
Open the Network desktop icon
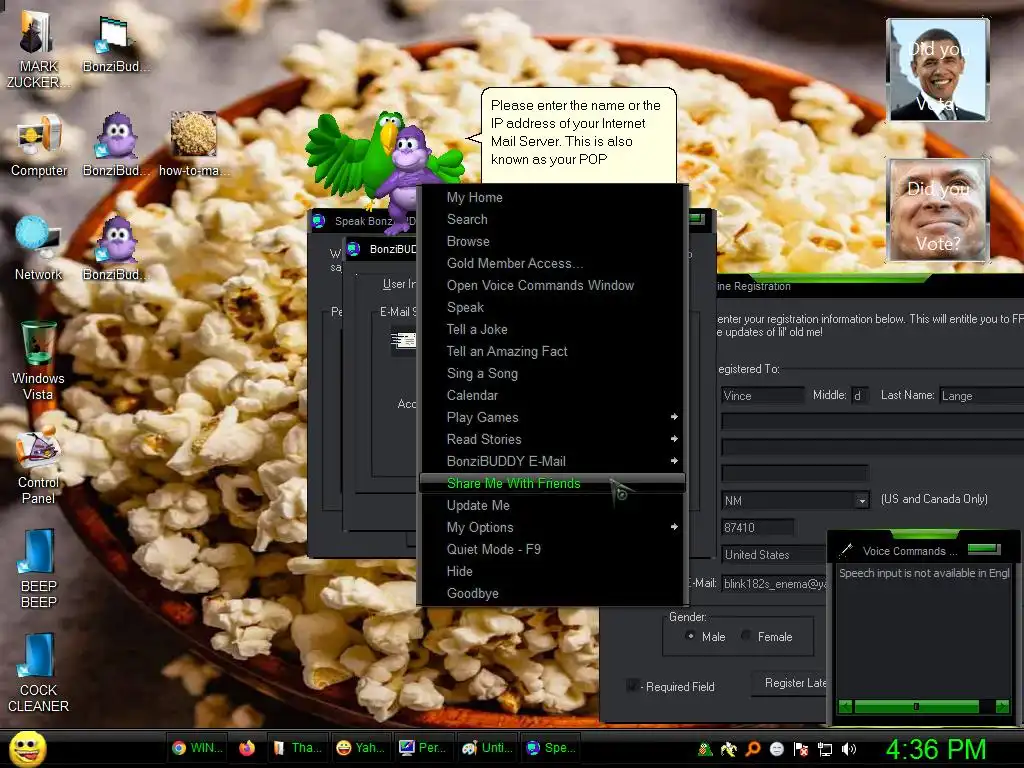[x=38, y=249]
